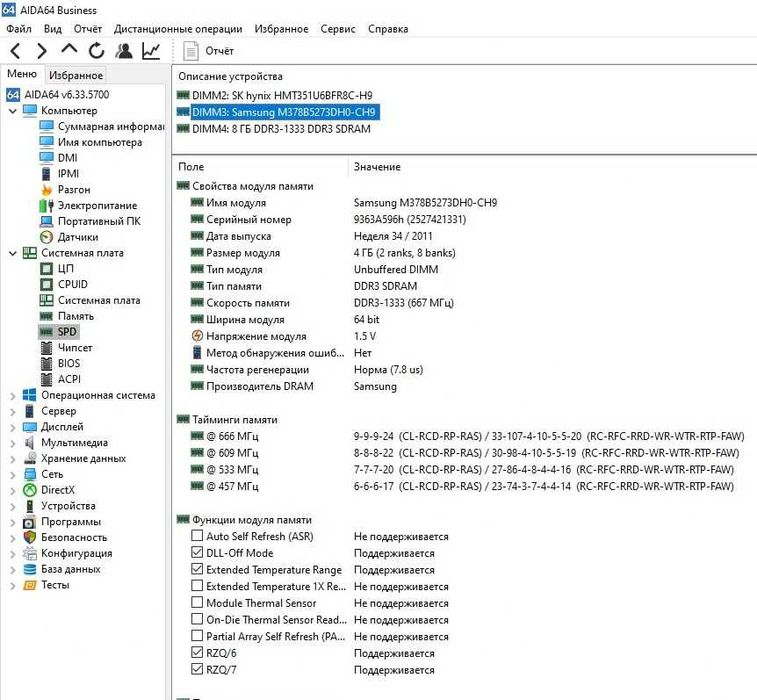Go back with the left arrow toolbar icon
This screenshot has width=757, height=700.
point(15,51)
